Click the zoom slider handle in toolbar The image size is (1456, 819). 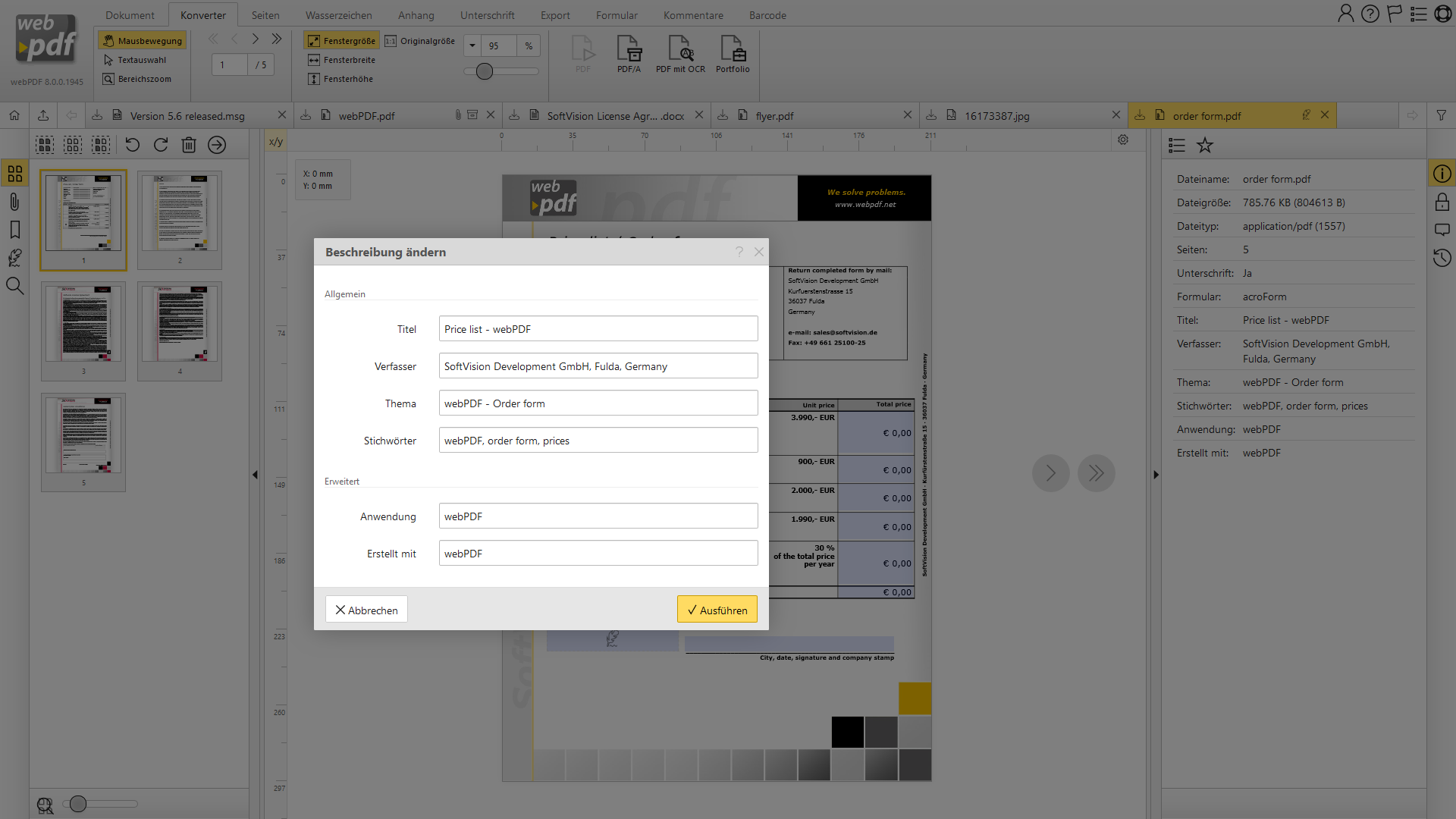[x=485, y=71]
